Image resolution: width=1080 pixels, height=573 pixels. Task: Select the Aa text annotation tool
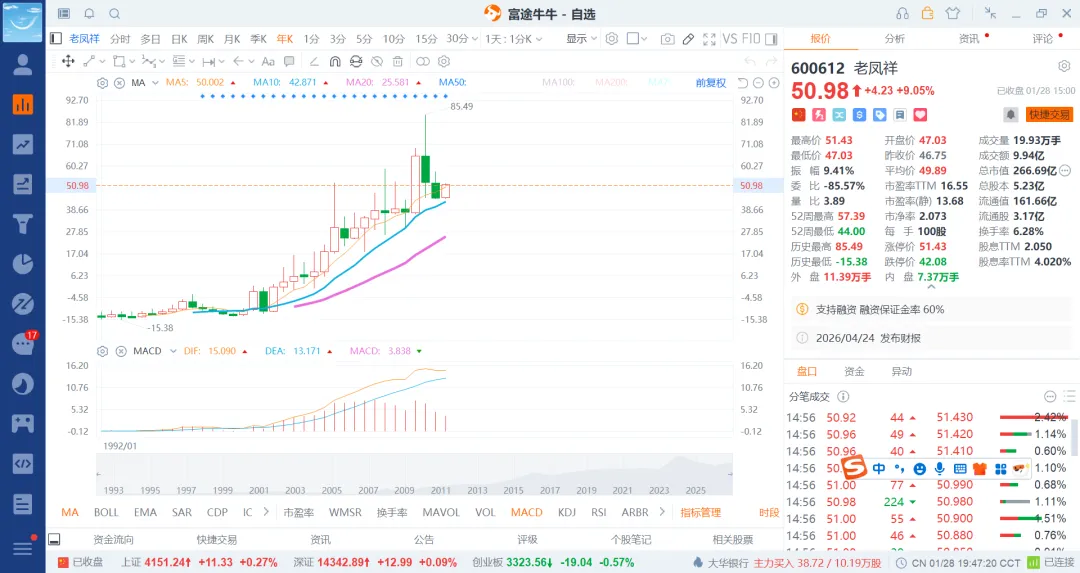pos(268,61)
